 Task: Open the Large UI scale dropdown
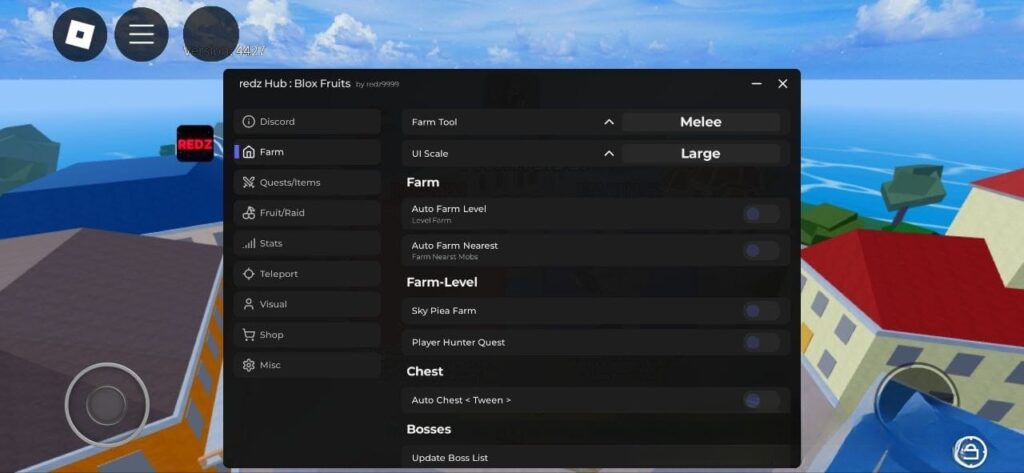(x=701, y=154)
